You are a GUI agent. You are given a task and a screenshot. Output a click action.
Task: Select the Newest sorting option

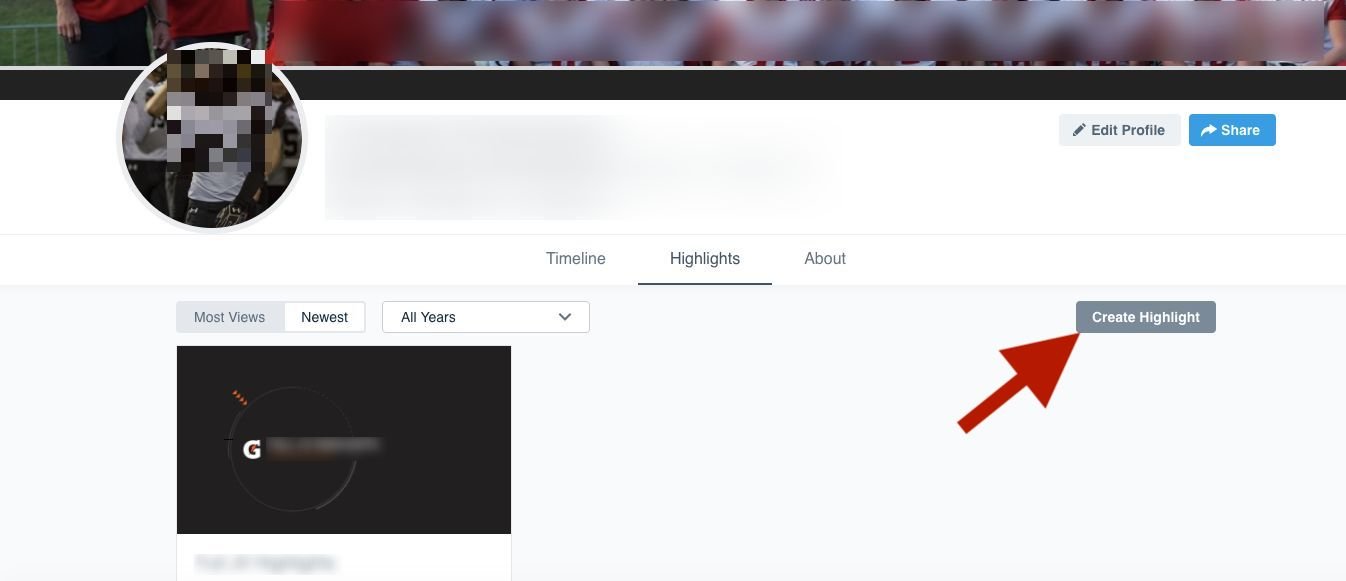point(324,317)
